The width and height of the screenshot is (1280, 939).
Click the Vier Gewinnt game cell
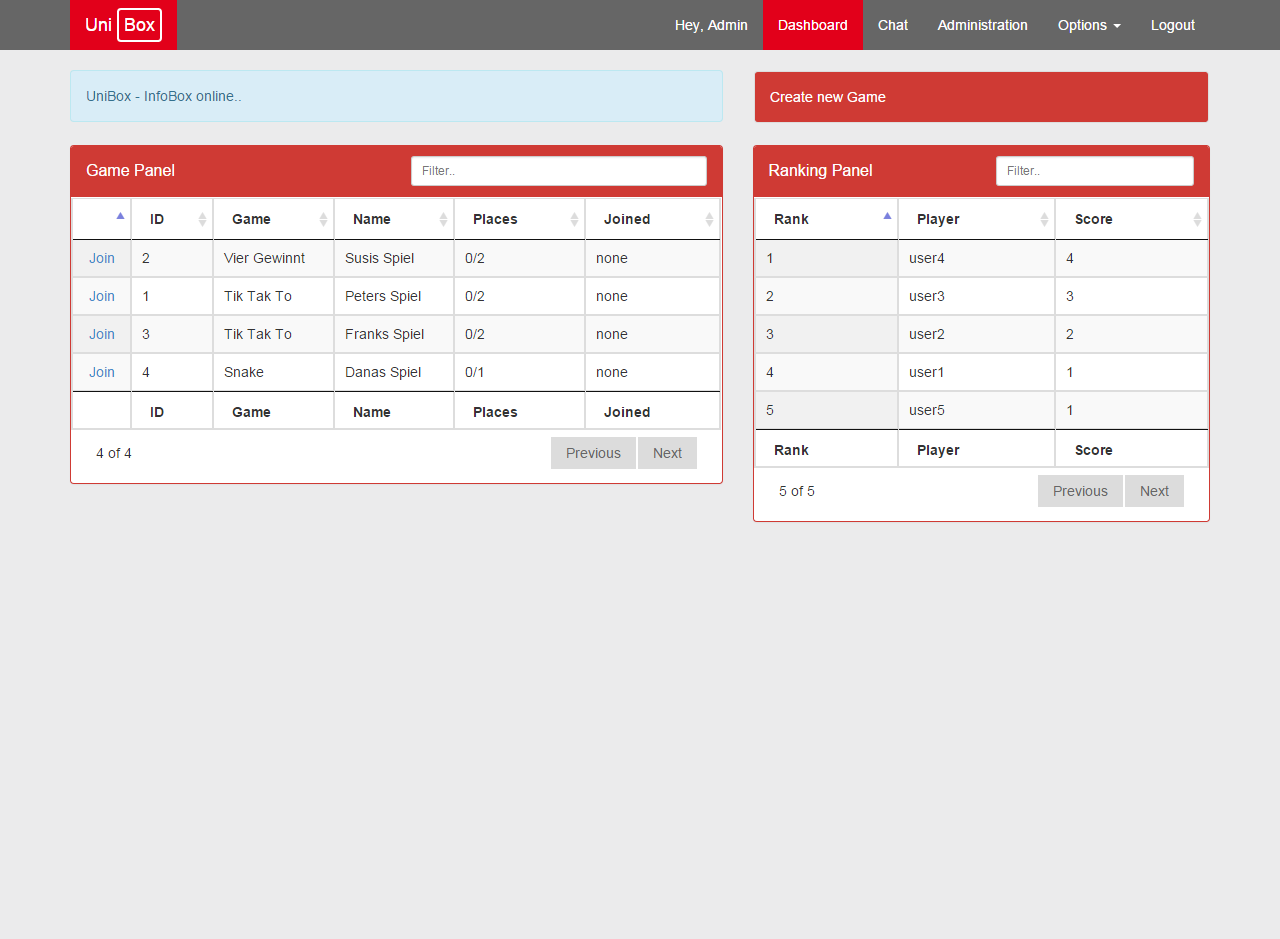tap(273, 258)
